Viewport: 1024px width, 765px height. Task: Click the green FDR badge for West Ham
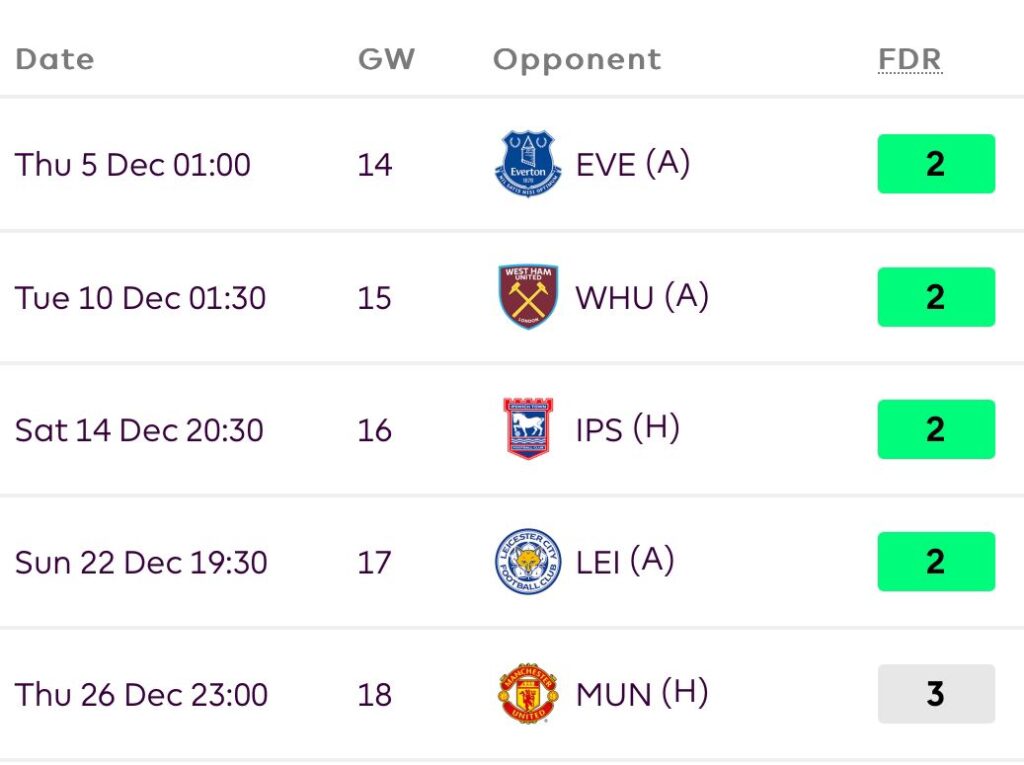(936, 297)
